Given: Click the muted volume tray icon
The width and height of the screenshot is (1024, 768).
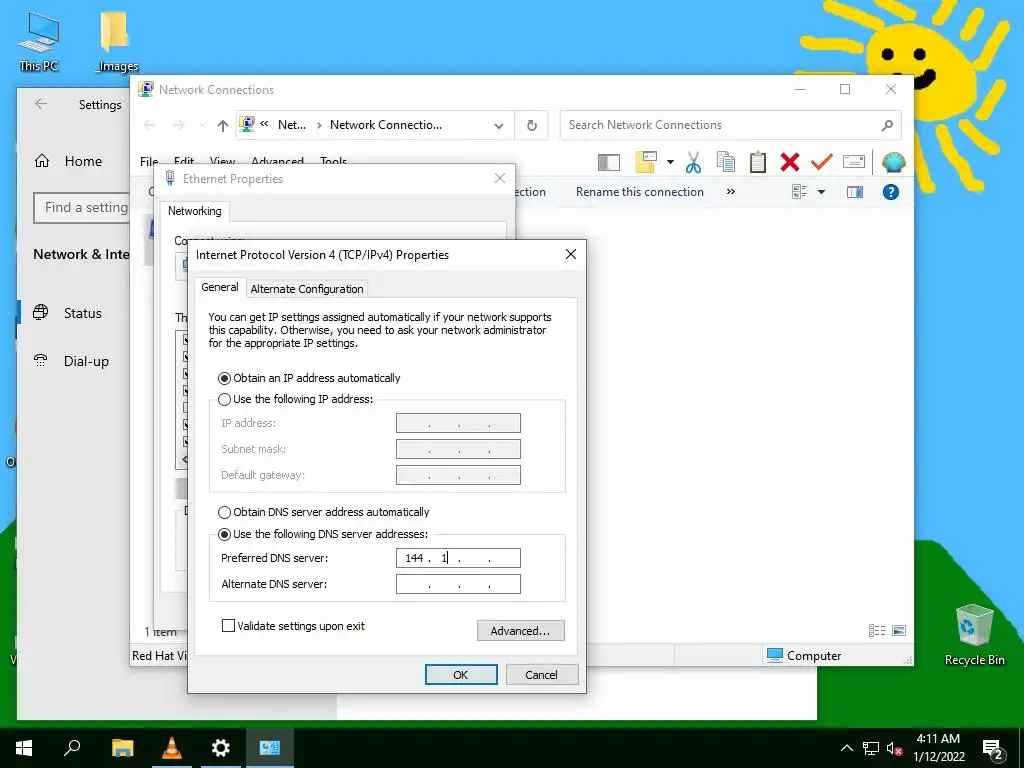Looking at the screenshot, I should (x=894, y=749).
